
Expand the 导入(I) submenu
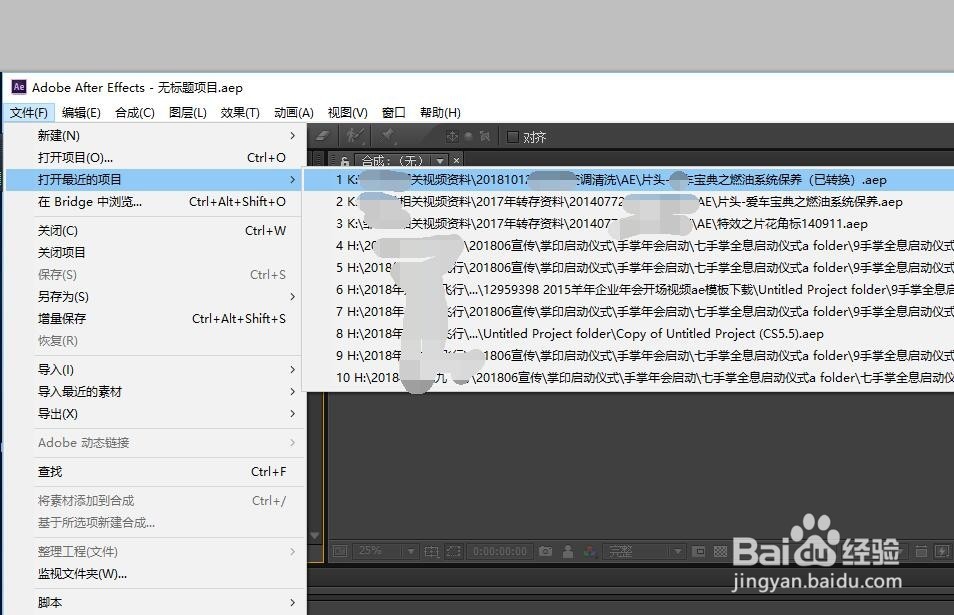pyautogui.click(x=155, y=369)
